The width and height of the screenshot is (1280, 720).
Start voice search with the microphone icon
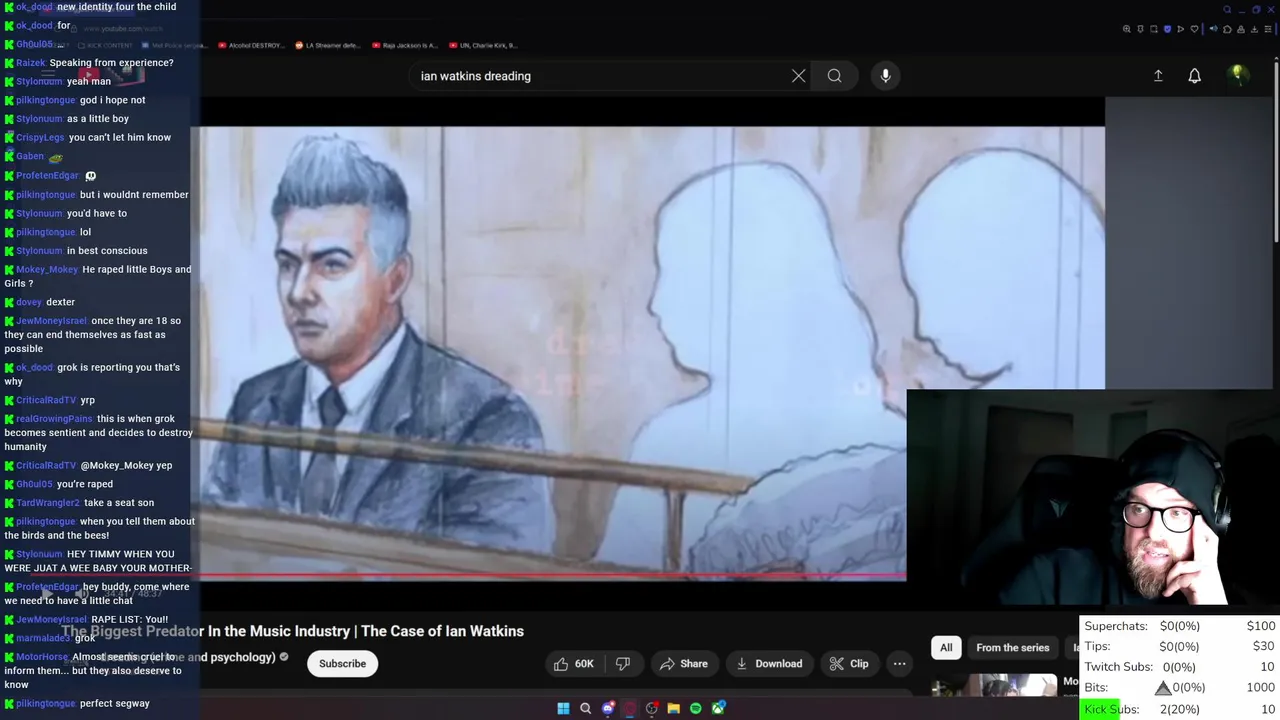click(885, 76)
